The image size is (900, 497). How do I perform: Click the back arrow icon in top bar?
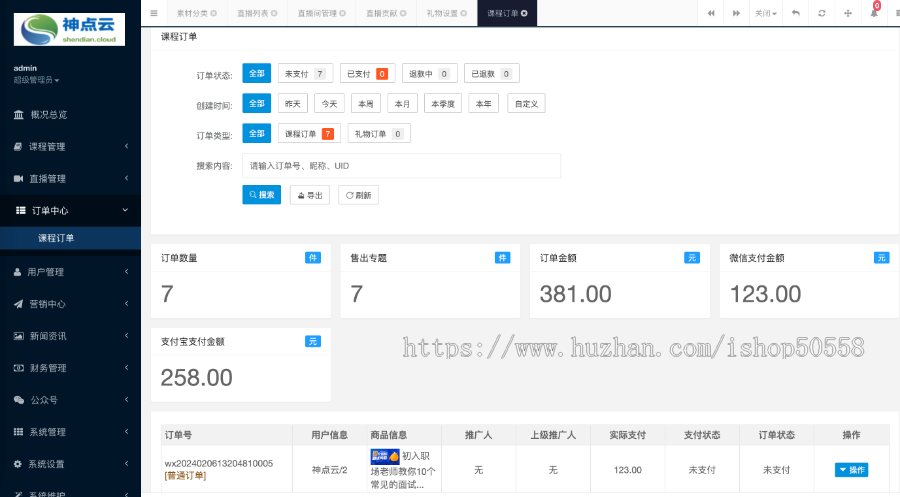tap(796, 13)
